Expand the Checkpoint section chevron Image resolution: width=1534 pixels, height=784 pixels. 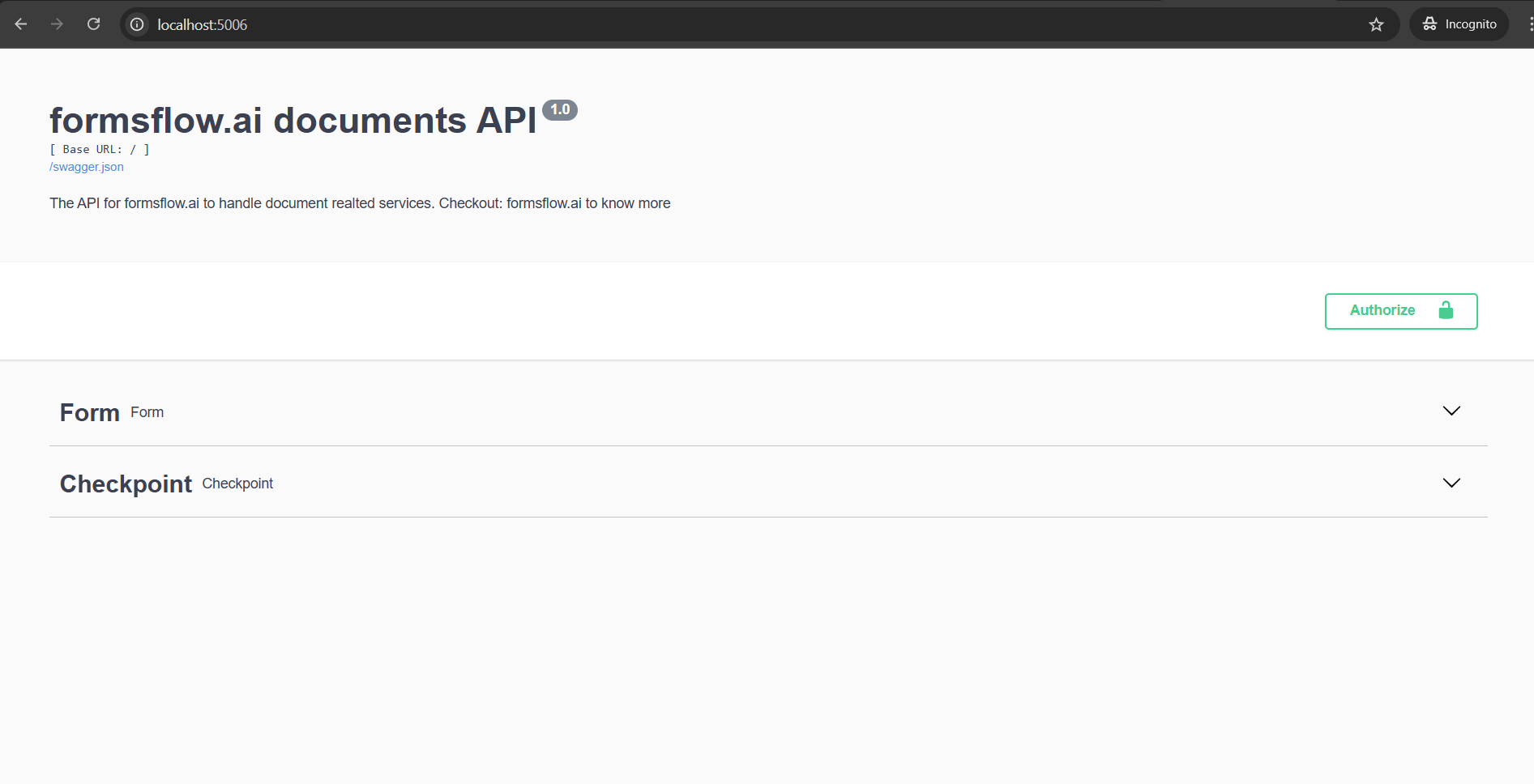pos(1451,483)
